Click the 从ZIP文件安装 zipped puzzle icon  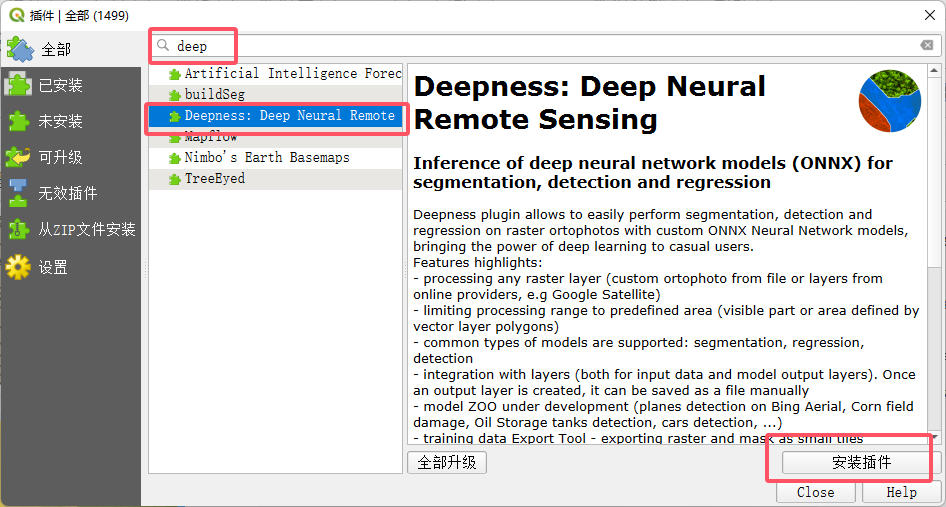tap(18, 230)
